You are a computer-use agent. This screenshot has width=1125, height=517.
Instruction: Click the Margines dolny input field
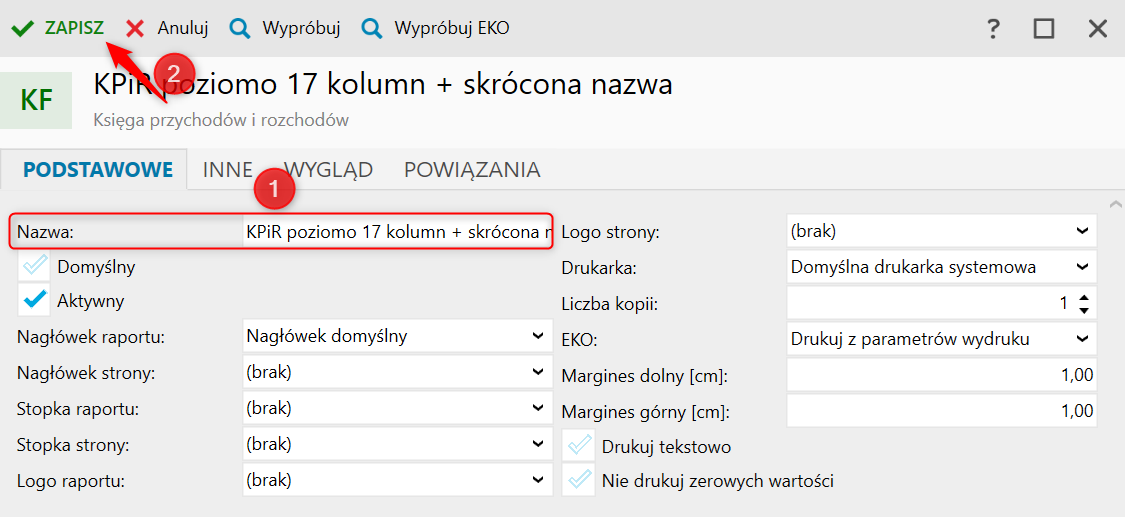[x=941, y=375]
